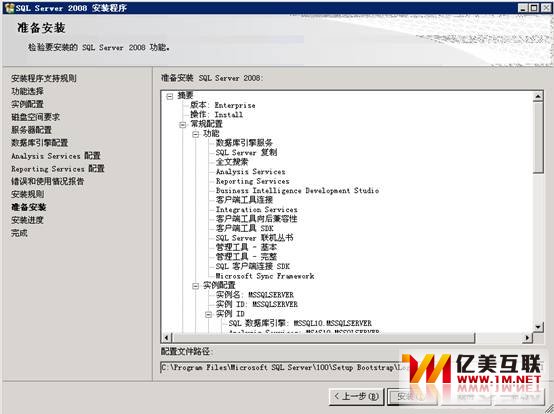This screenshot has width=554, height=414.
Task: Select Analysis Services feature tree item
Action: tap(251, 172)
